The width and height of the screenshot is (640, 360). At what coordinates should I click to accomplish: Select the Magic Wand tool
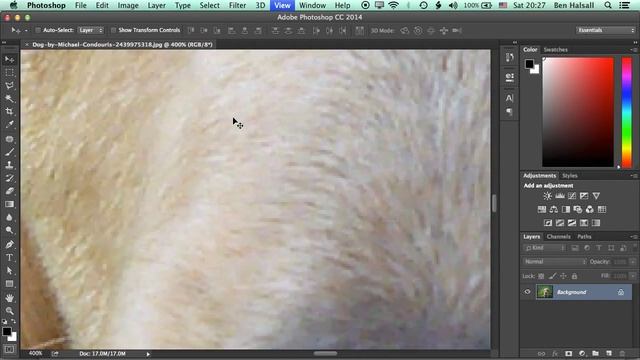click(9, 98)
